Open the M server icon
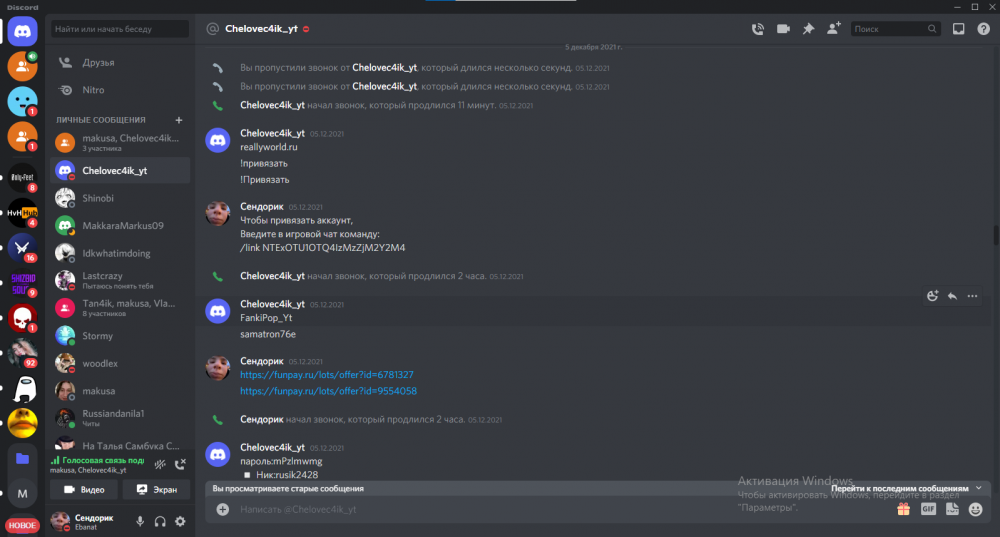Image resolution: width=1000 pixels, height=537 pixels. 22,494
